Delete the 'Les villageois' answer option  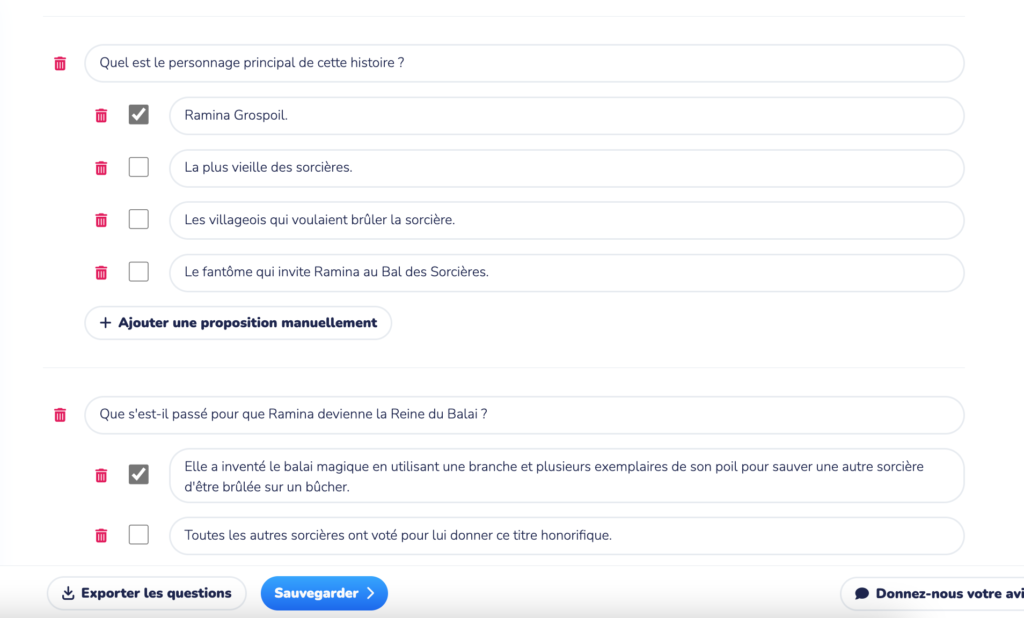click(x=101, y=220)
